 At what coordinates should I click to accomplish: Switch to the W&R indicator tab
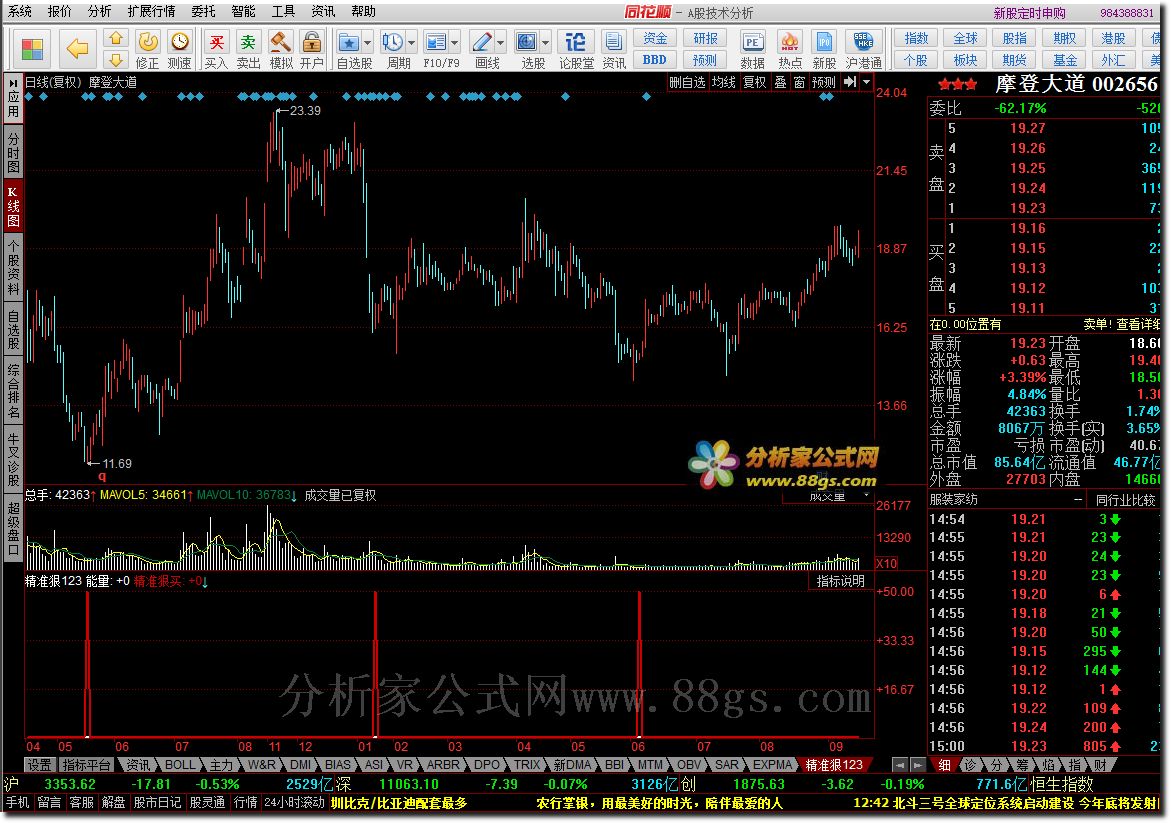click(262, 765)
